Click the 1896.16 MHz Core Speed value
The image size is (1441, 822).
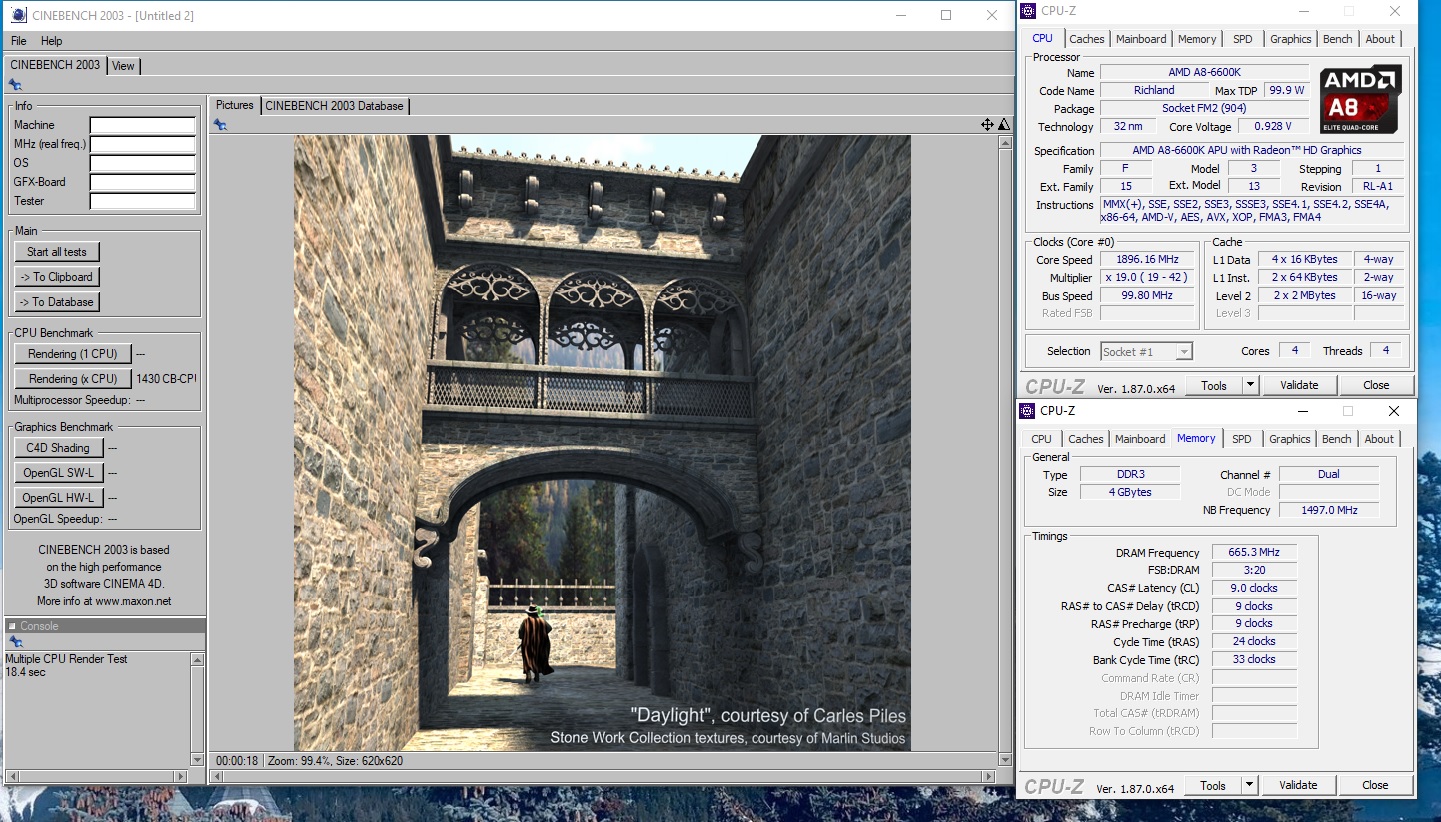click(1146, 260)
